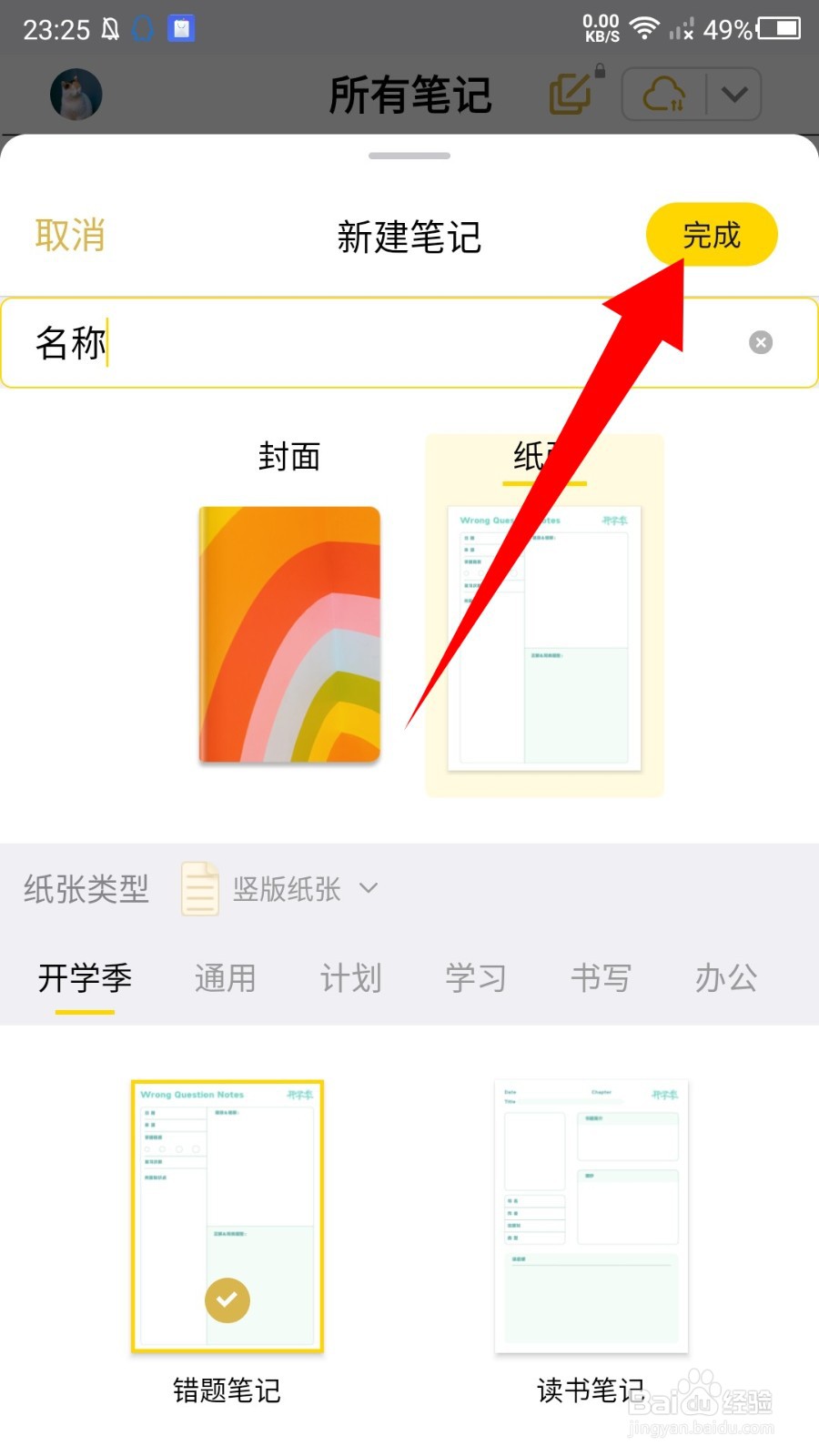819x1456 pixels.
Task: Open the new note edit icon
Action: (x=572, y=93)
